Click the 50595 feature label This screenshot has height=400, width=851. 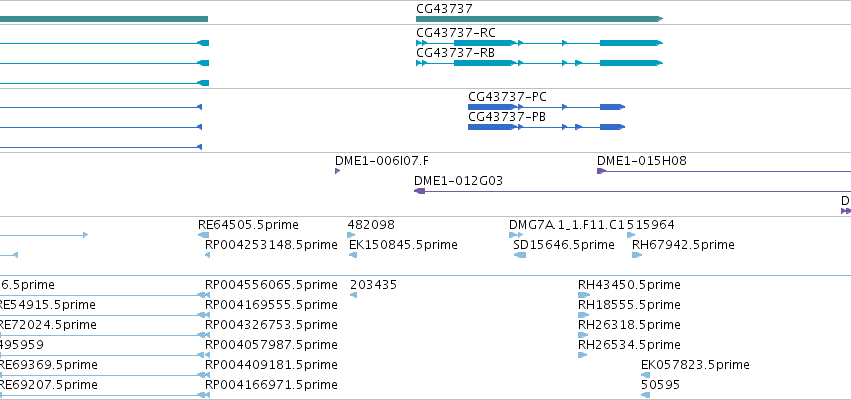pos(660,385)
